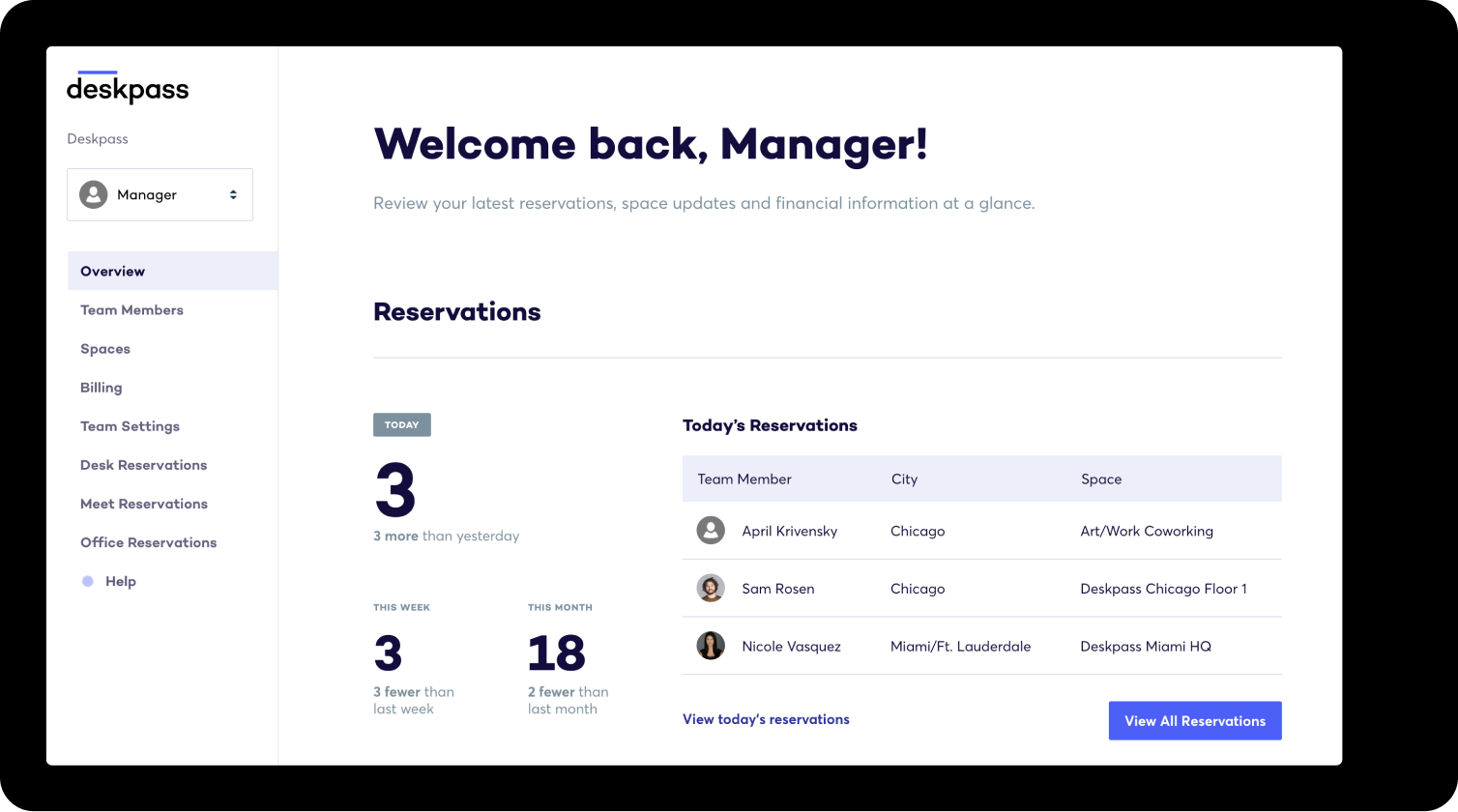
Task: Click the Reservations section heading
Action: (x=457, y=311)
